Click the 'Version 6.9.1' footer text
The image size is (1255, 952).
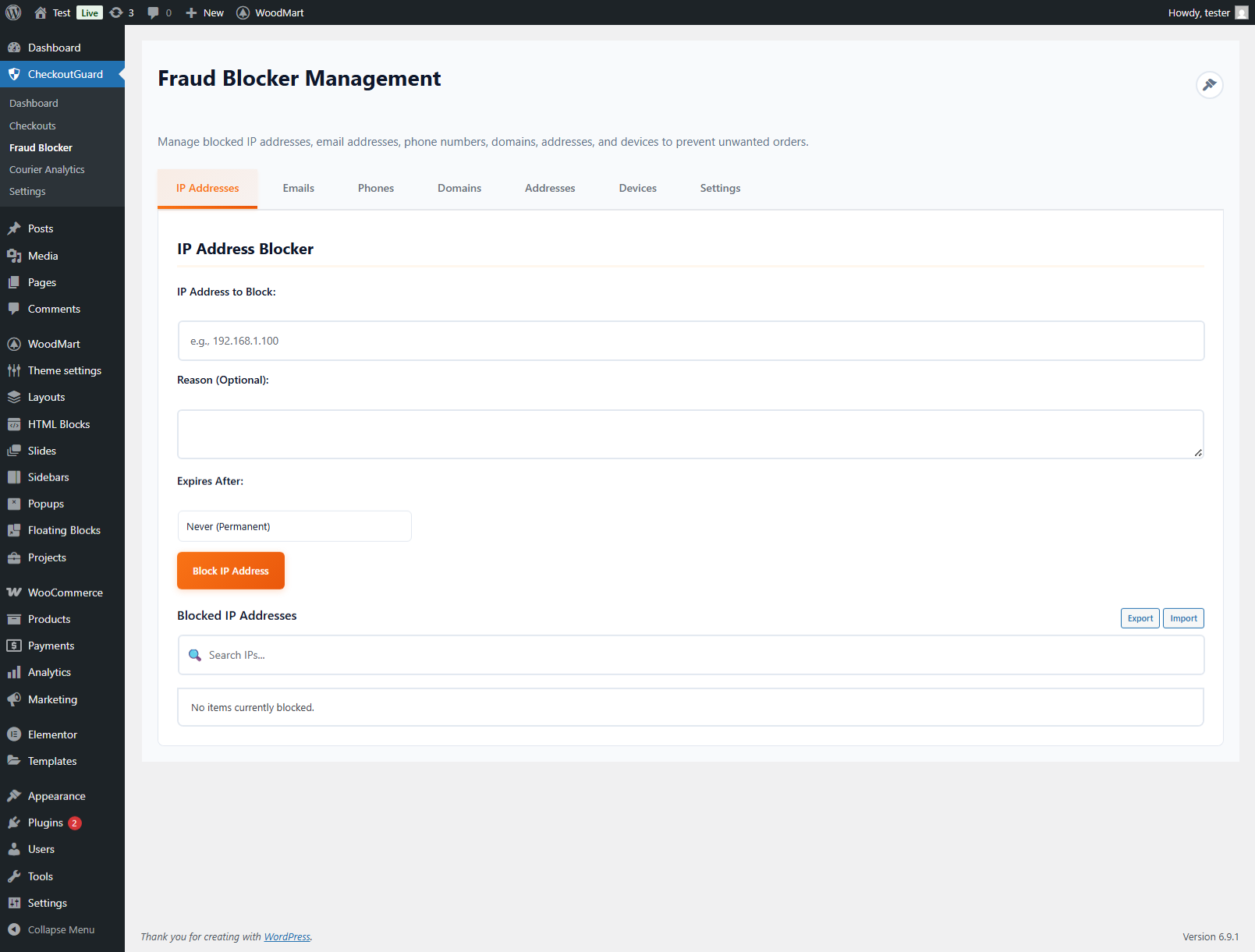1211,937
